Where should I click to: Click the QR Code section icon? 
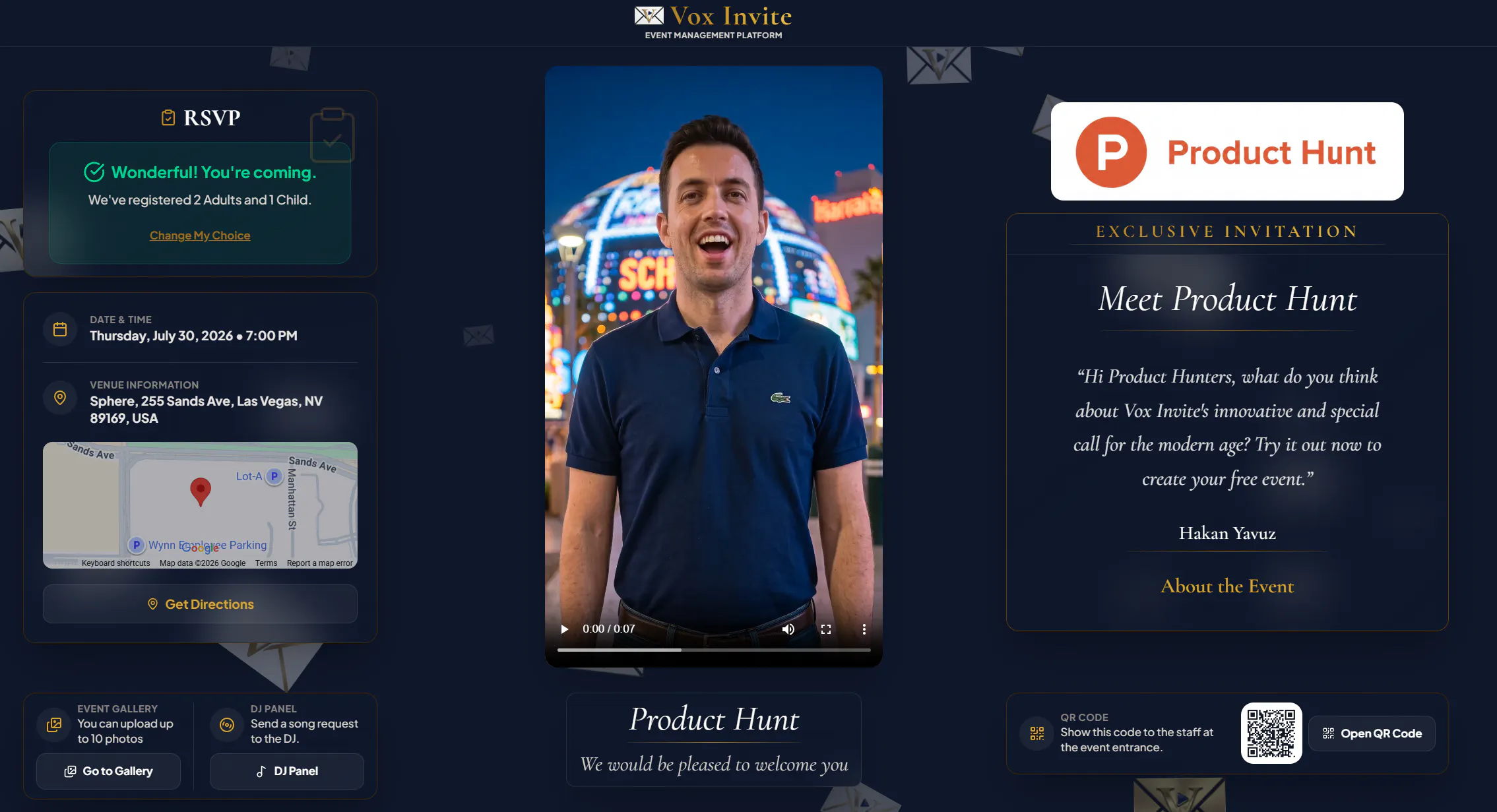coord(1037,734)
